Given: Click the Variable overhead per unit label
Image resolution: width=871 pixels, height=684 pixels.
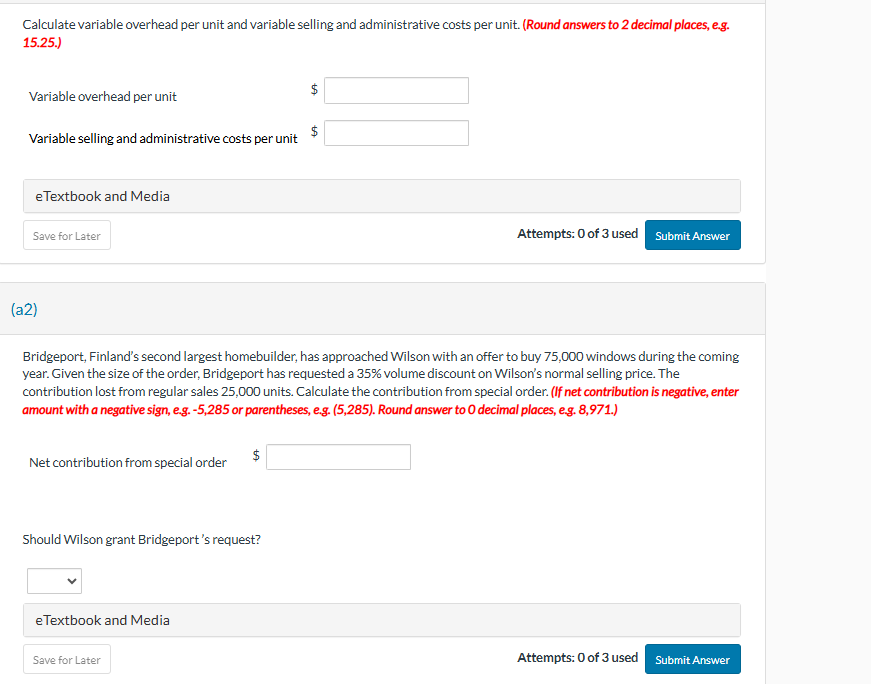Looking at the screenshot, I should (x=103, y=97).
